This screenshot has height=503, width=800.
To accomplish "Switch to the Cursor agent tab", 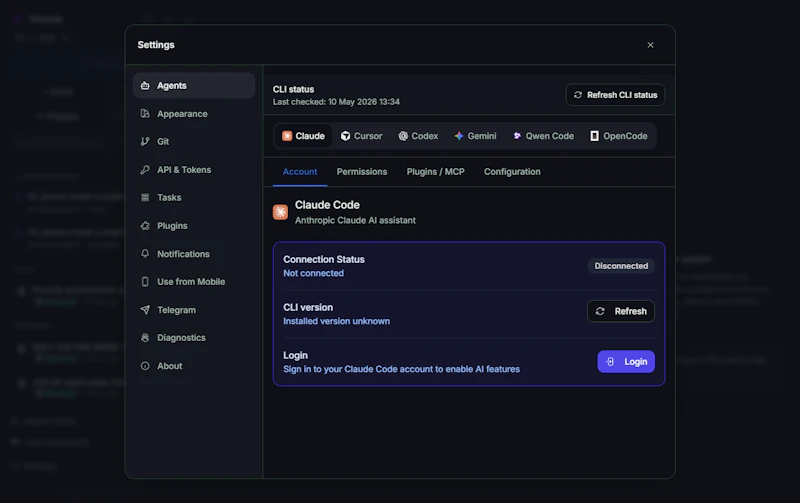I will tap(361, 136).
